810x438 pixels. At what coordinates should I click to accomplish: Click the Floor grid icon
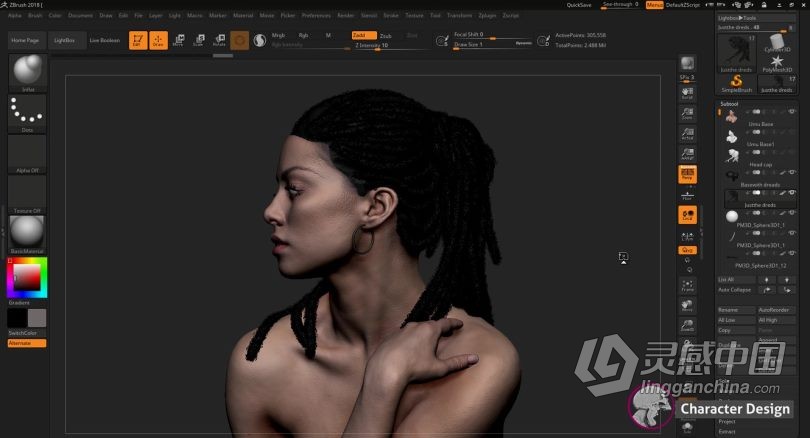[687, 195]
